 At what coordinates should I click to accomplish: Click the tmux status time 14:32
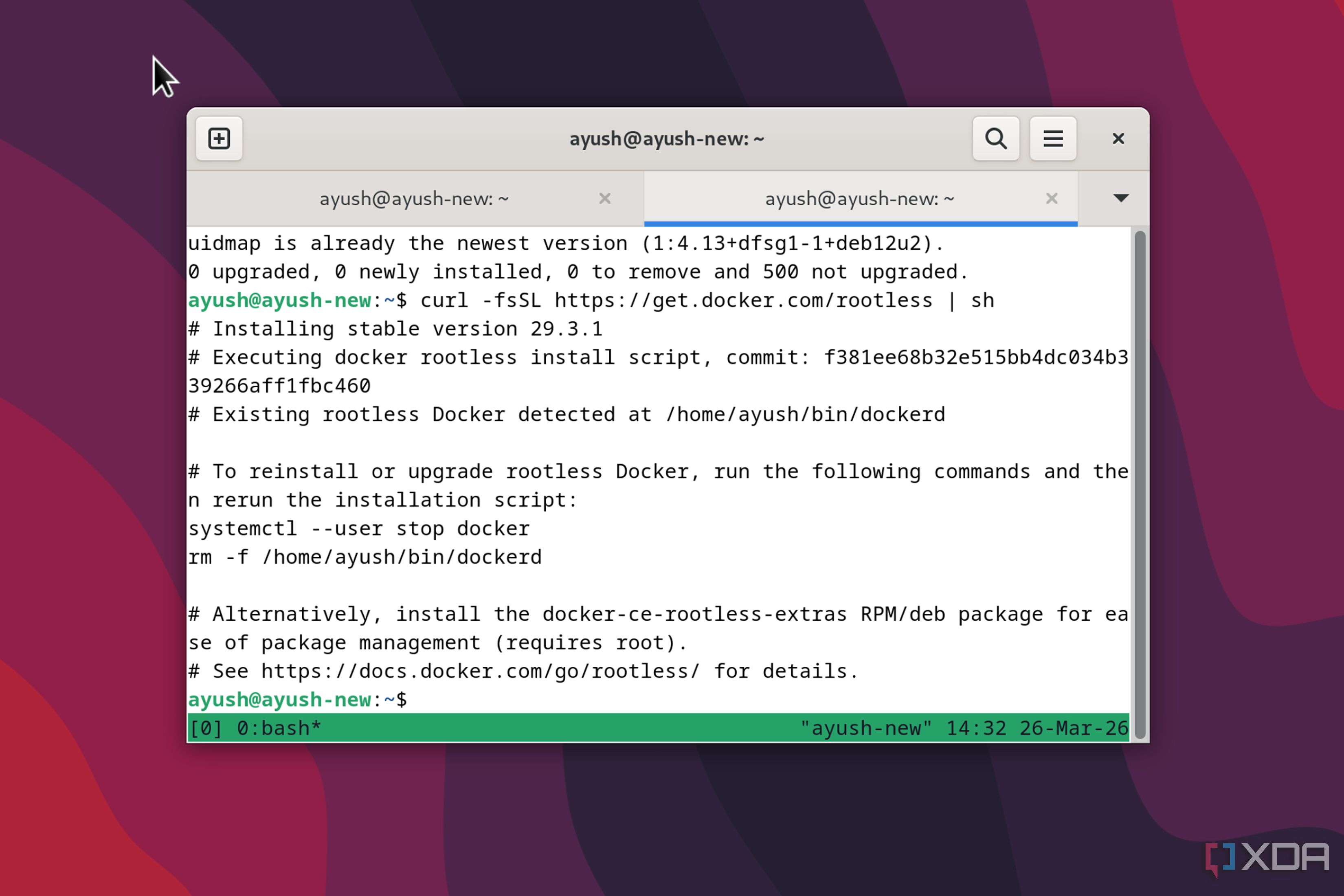pos(976,729)
